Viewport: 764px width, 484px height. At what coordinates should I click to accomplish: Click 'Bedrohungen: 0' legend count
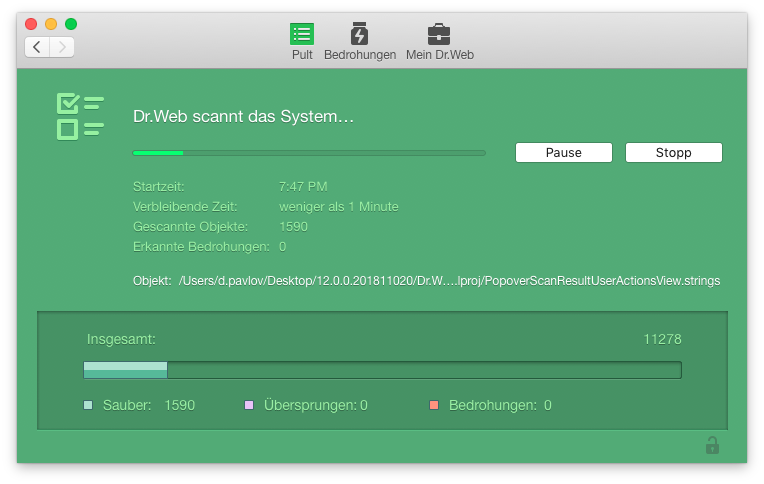[x=548, y=405]
